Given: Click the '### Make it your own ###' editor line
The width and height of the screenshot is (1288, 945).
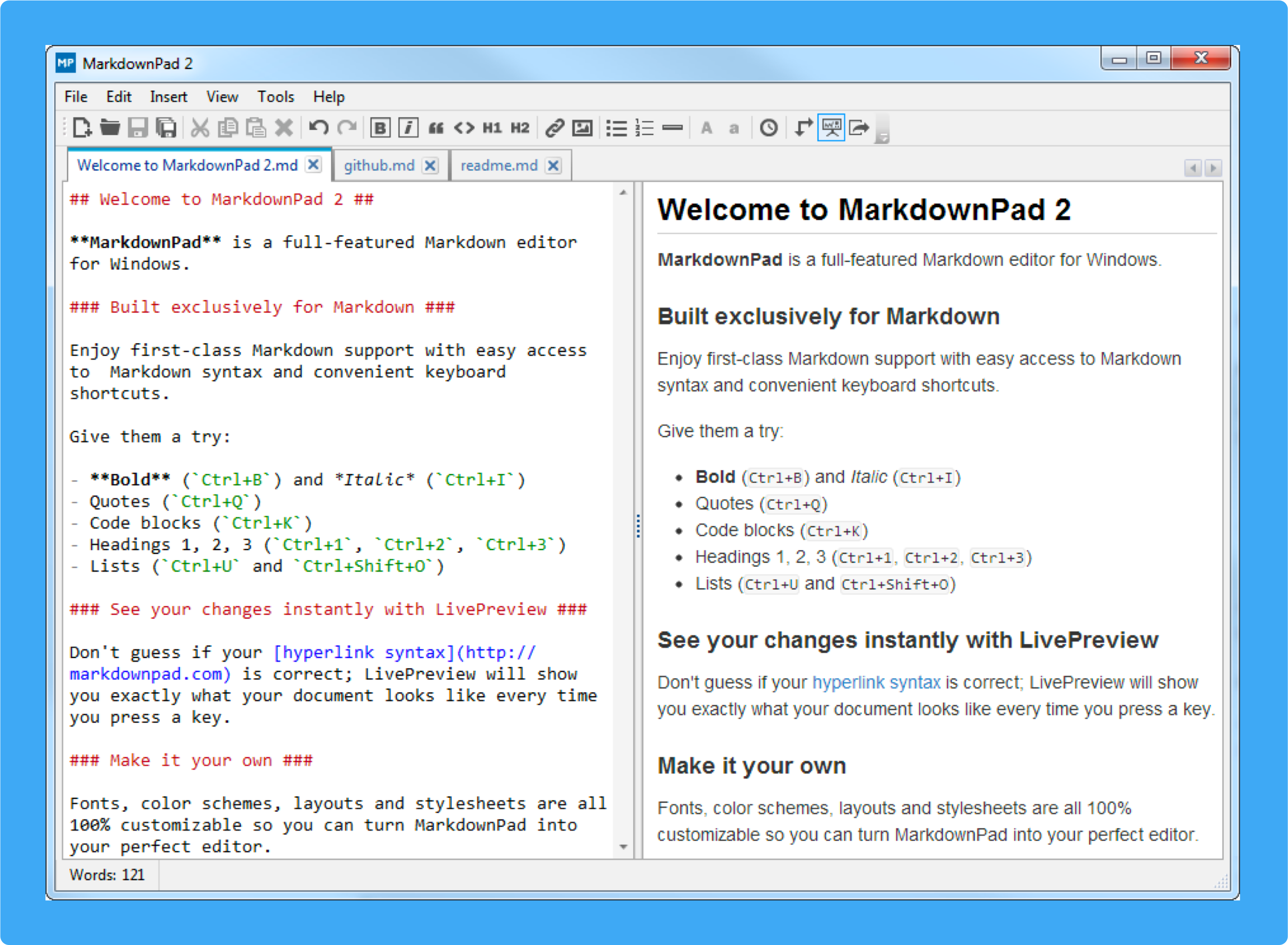Looking at the screenshot, I should [191, 760].
